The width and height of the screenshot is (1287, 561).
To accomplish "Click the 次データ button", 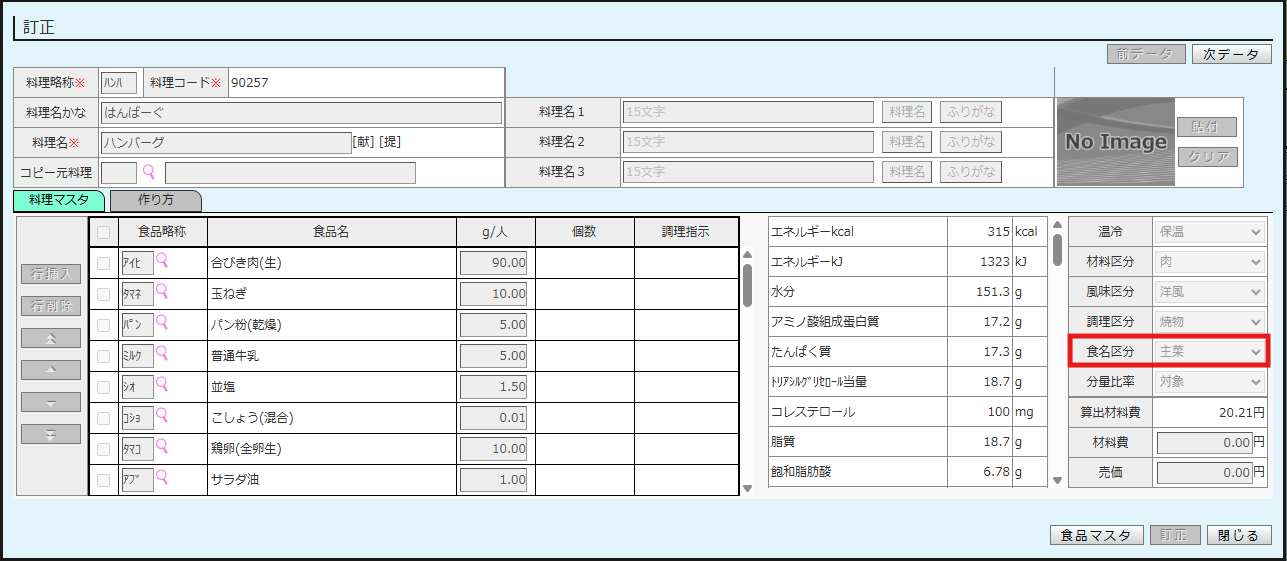I will click(x=1231, y=55).
